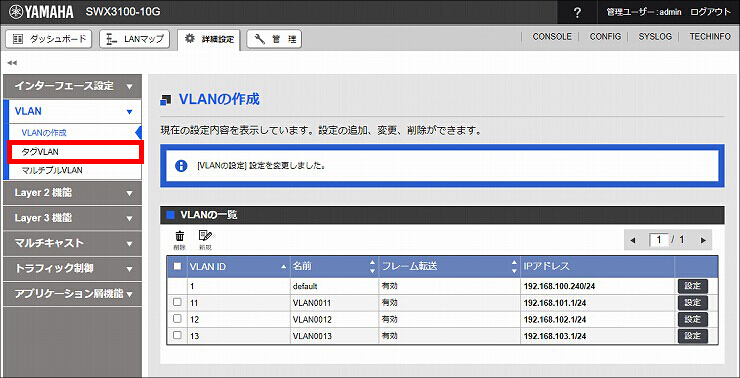Open CONFIG from top menu
This screenshot has height=378, width=740.
coord(605,36)
